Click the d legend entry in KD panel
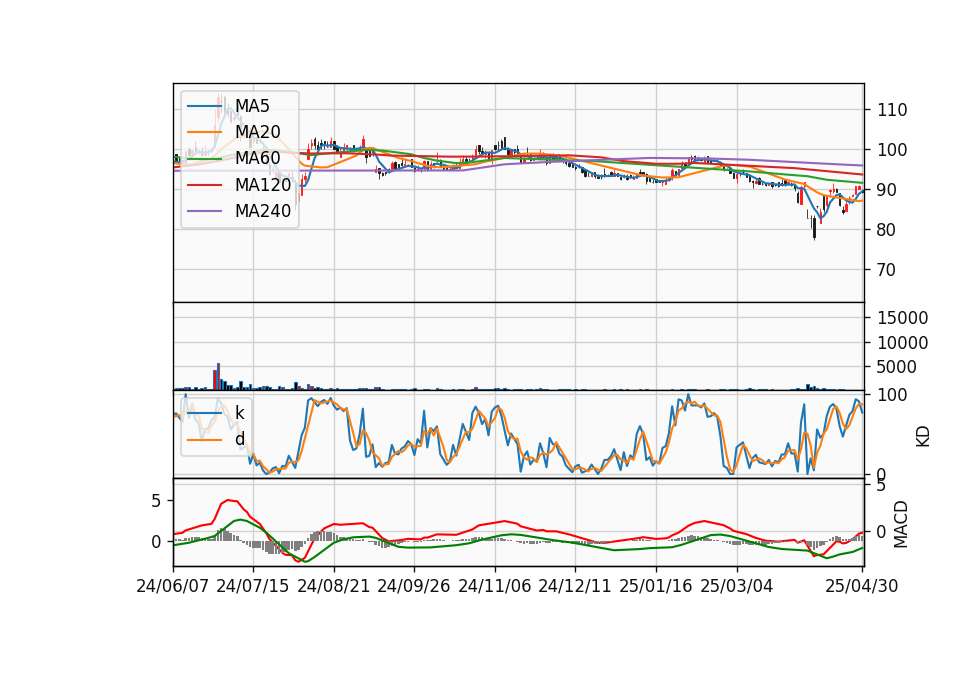The width and height of the screenshot is (960, 690). 239,439
